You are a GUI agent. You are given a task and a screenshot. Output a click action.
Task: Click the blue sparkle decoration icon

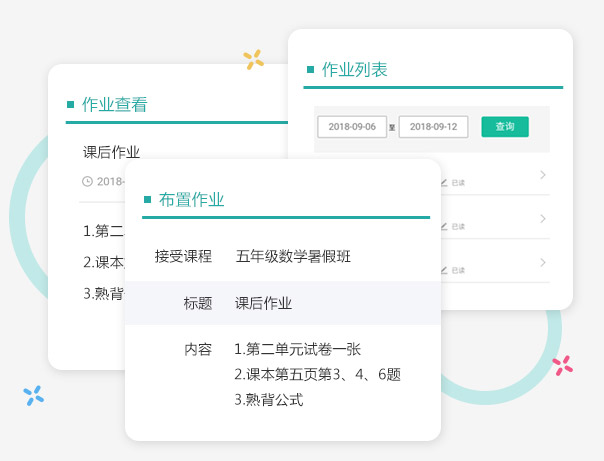34,395
